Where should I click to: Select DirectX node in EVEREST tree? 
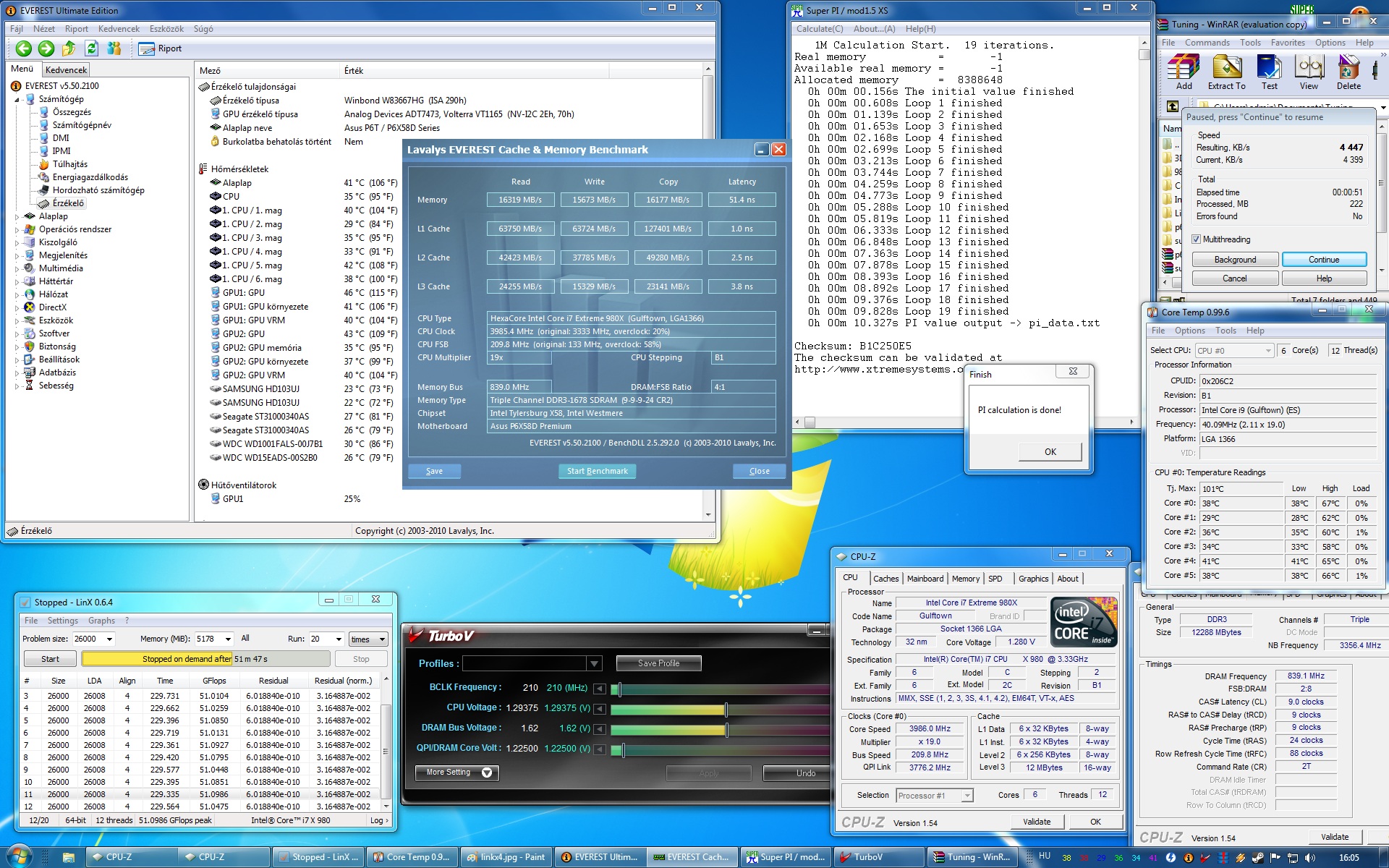pos(52,307)
